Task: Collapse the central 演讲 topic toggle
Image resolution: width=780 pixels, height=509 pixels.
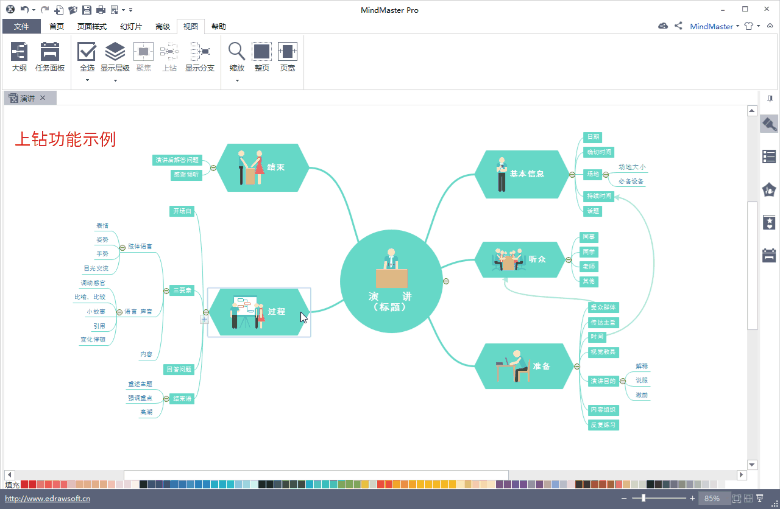Action: coord(446,281)
